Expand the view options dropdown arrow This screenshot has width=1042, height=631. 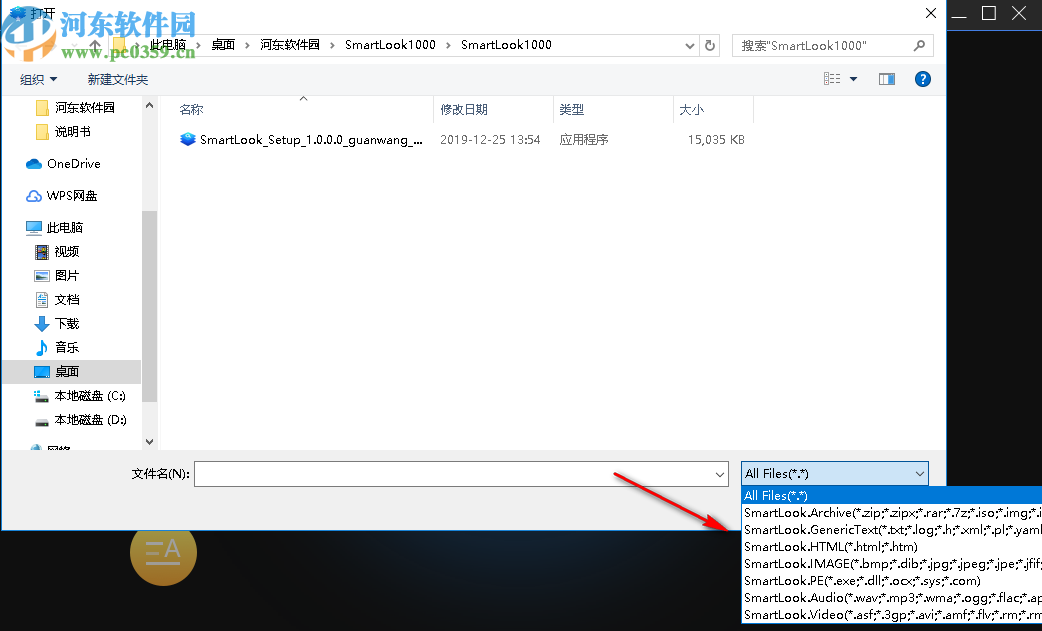pyautogui.click(x=853, y=79)
